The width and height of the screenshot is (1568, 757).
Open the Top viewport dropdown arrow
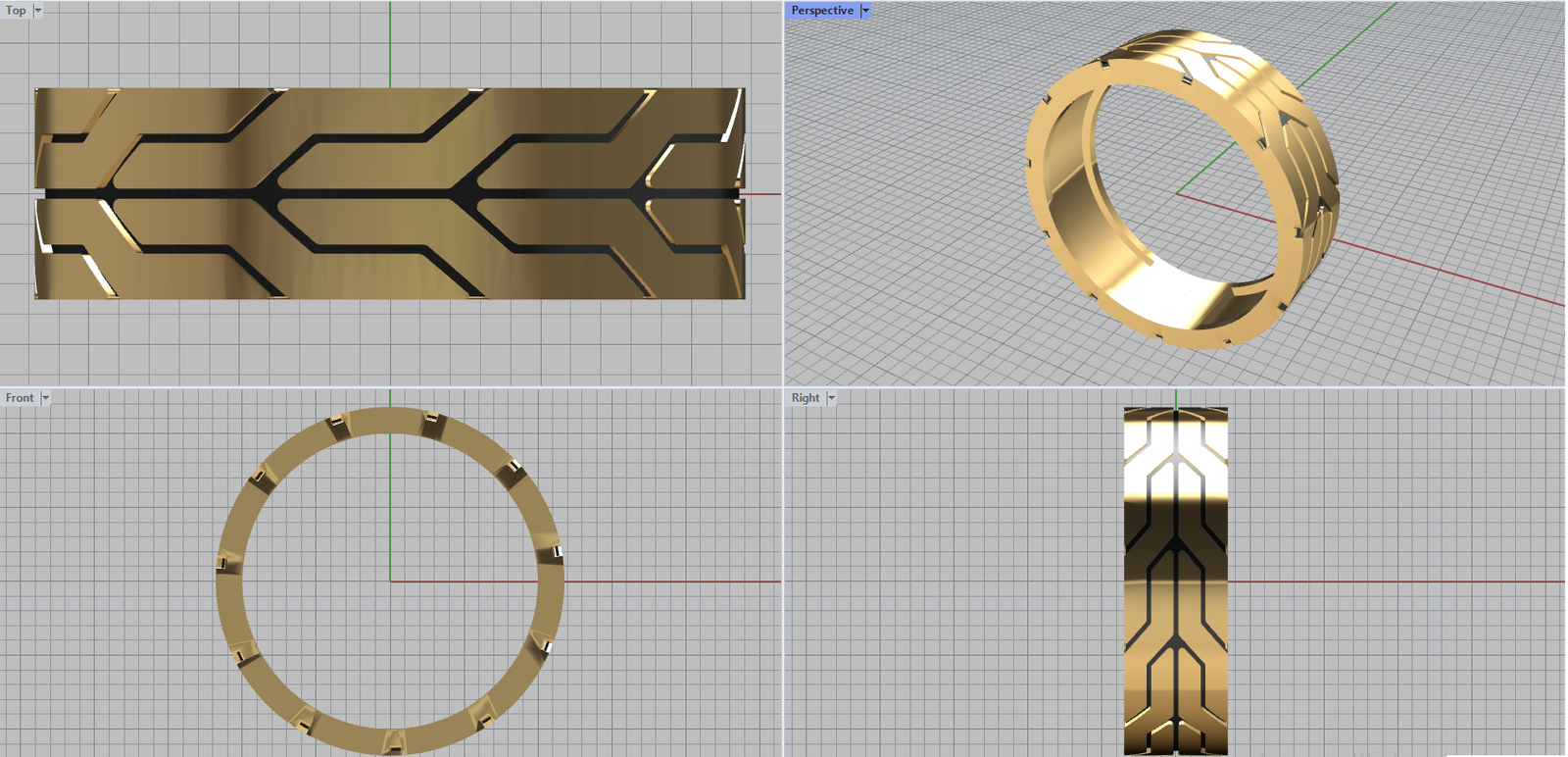tap(38, 11)
